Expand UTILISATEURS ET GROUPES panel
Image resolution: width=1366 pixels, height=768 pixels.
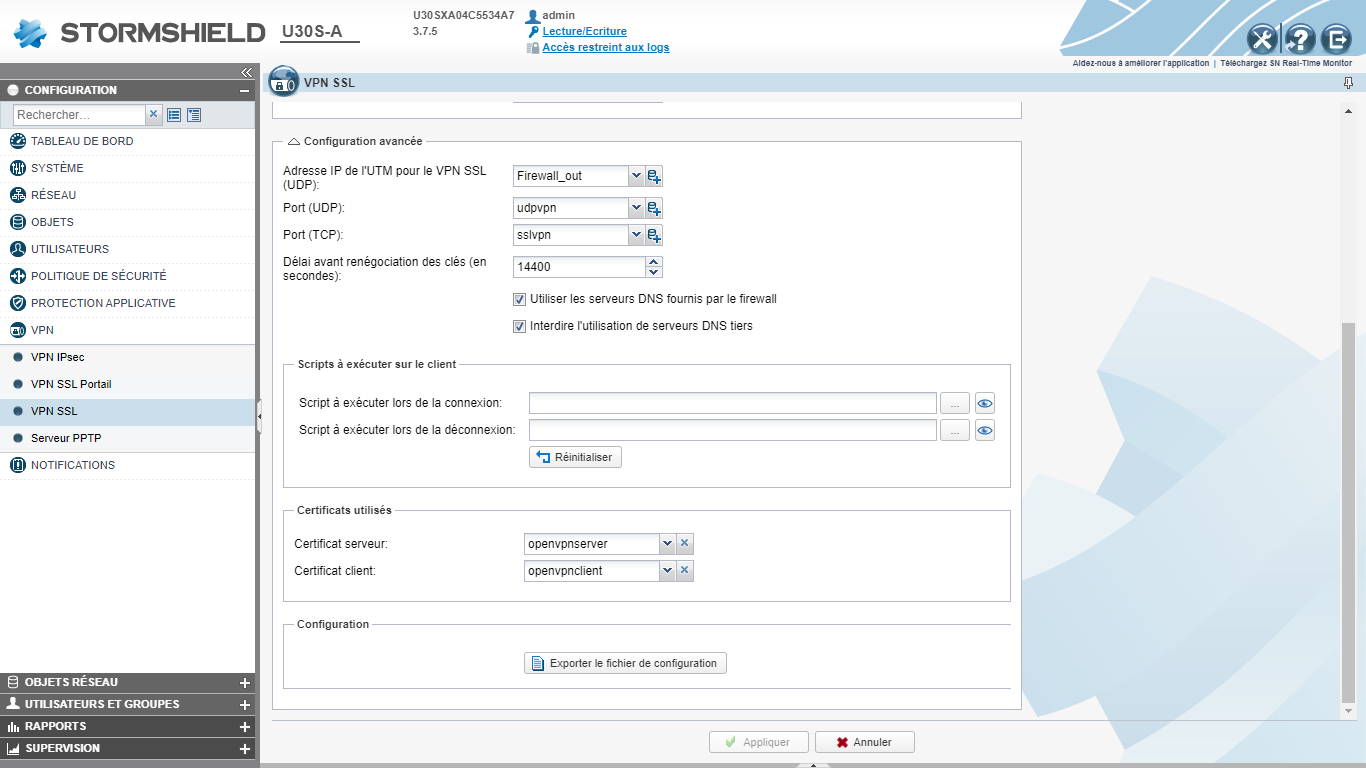coord(245,705)
